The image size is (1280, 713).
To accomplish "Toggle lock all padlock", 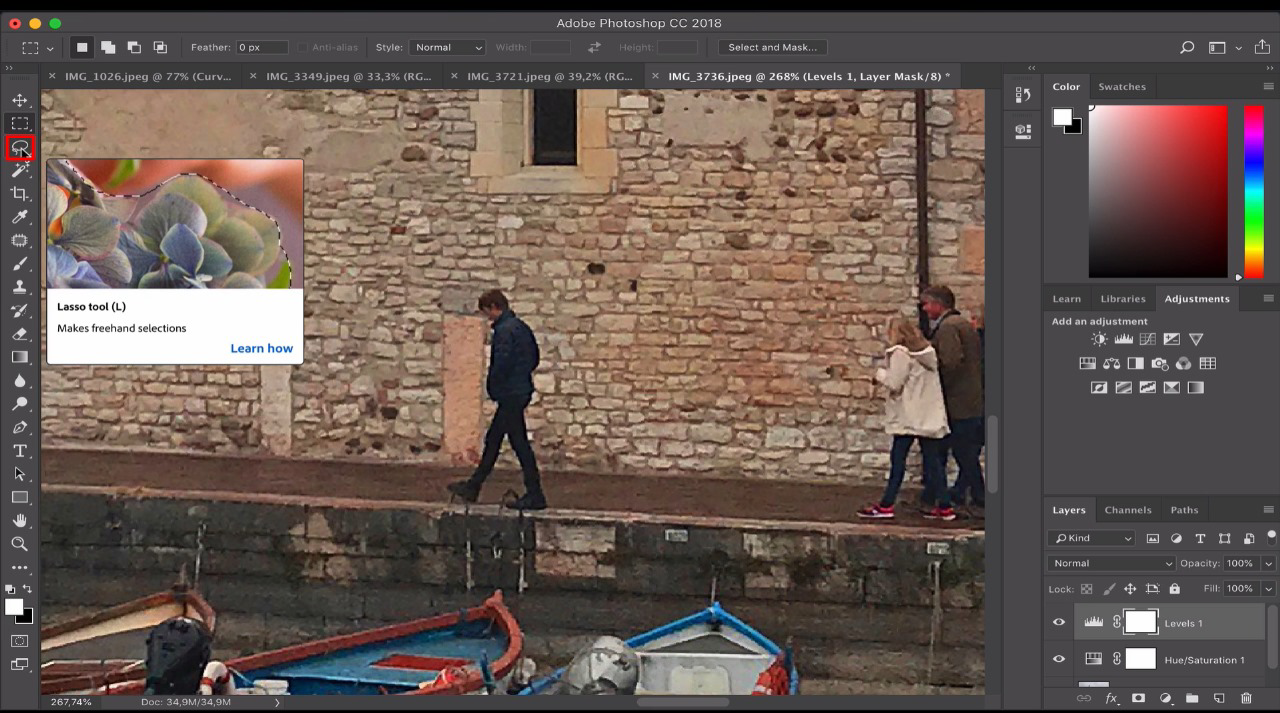I will 1174,589.
